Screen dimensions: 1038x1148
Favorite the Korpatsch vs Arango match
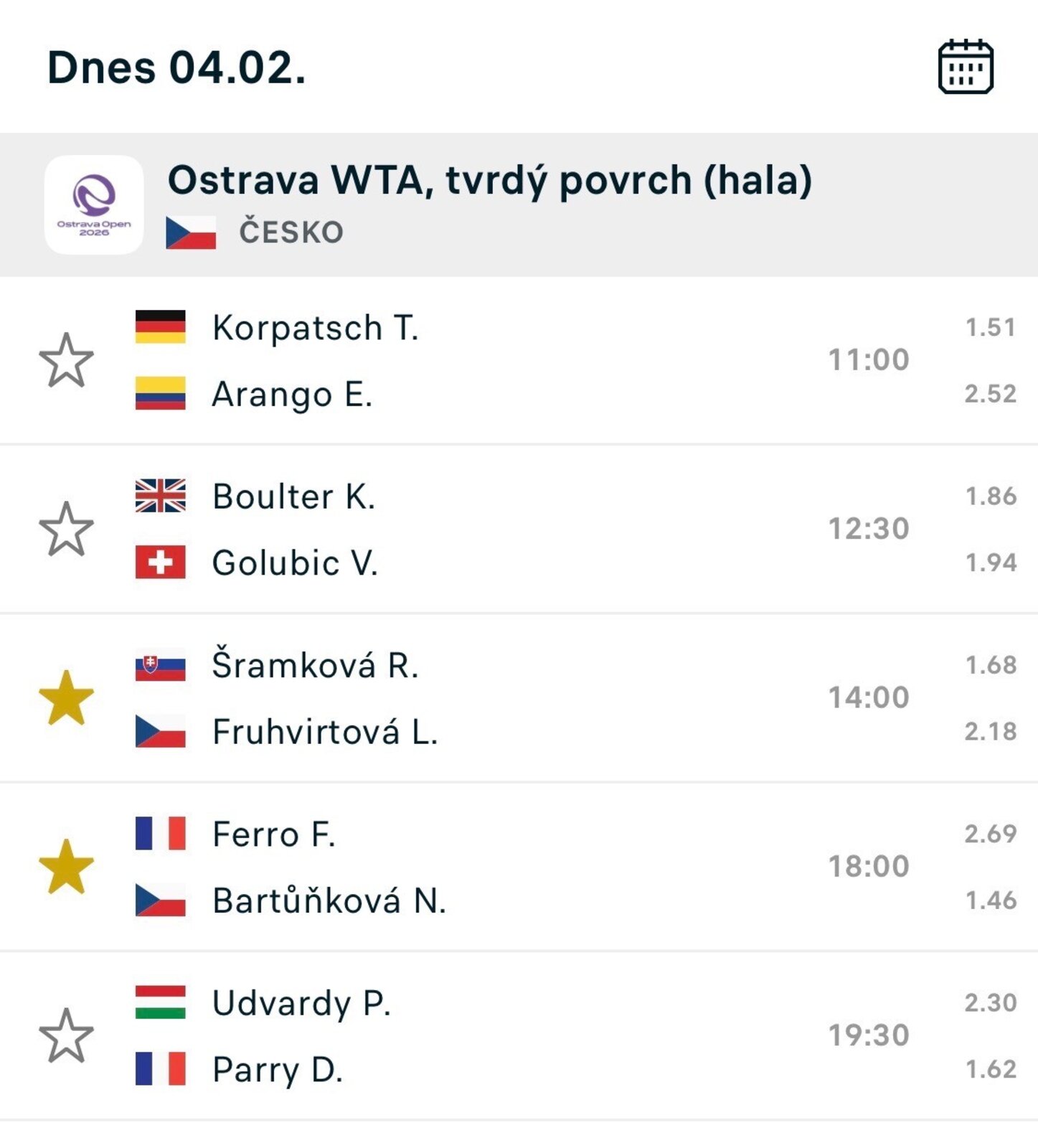[66, 360]
